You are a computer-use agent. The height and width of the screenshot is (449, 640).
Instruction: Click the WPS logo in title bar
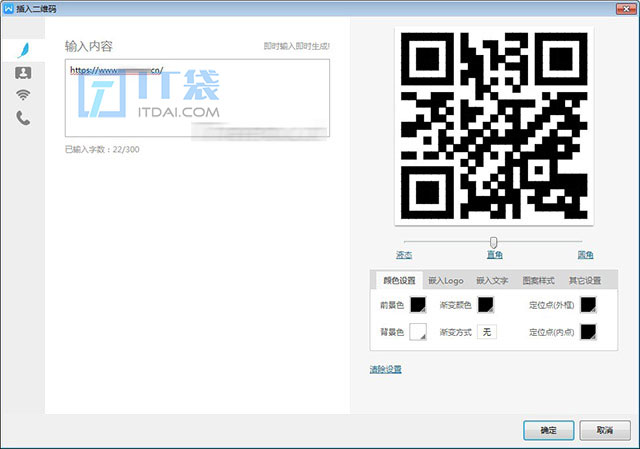[x=8, y=8]
